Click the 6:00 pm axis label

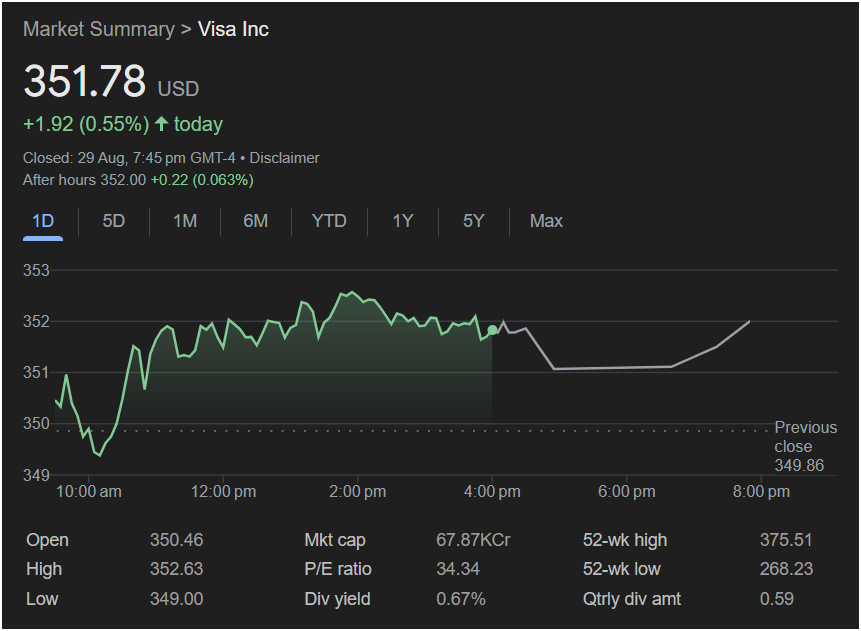click(x=627, y=492)
